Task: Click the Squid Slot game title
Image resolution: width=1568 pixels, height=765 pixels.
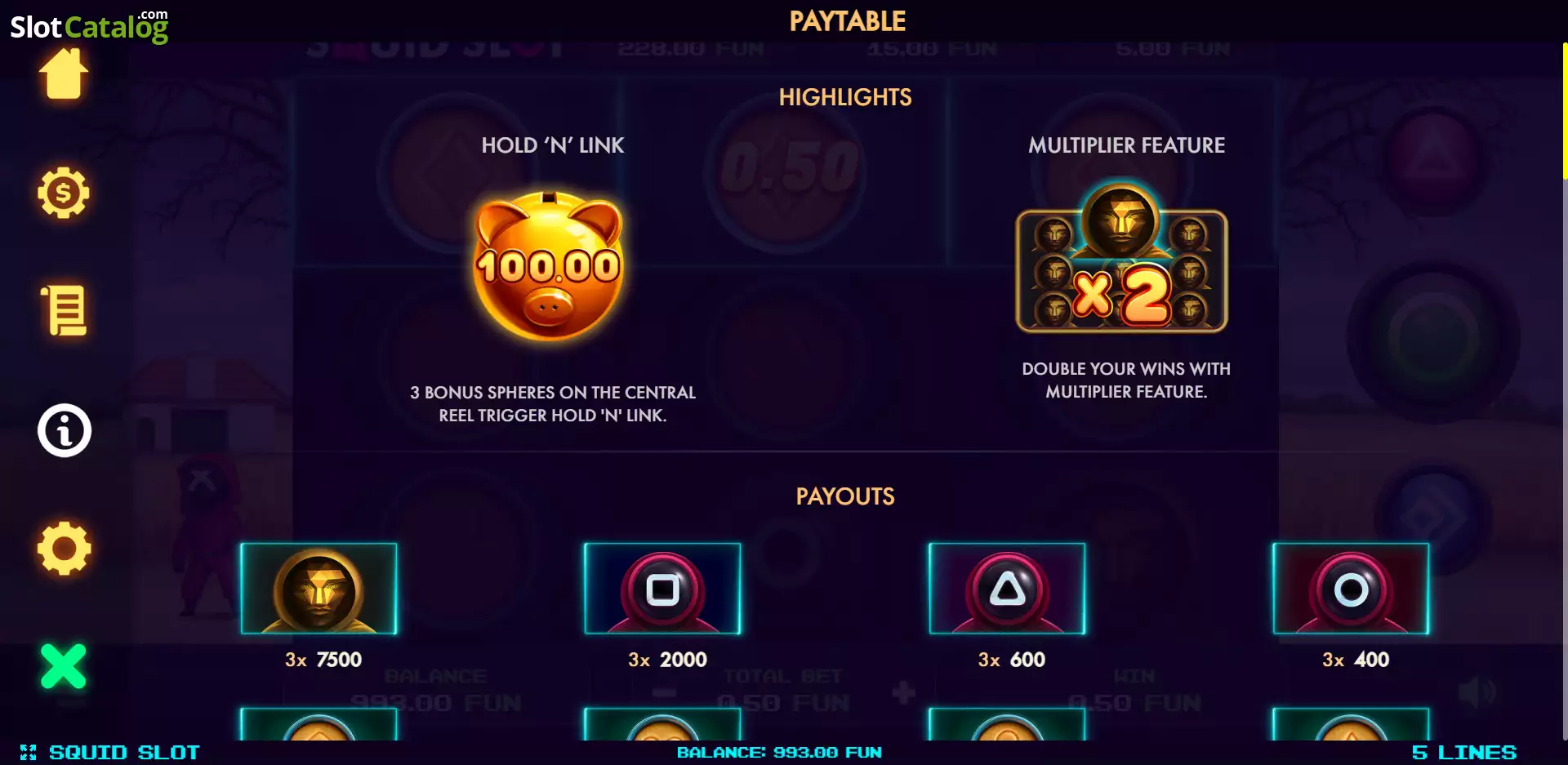Action: coord(124,753)
